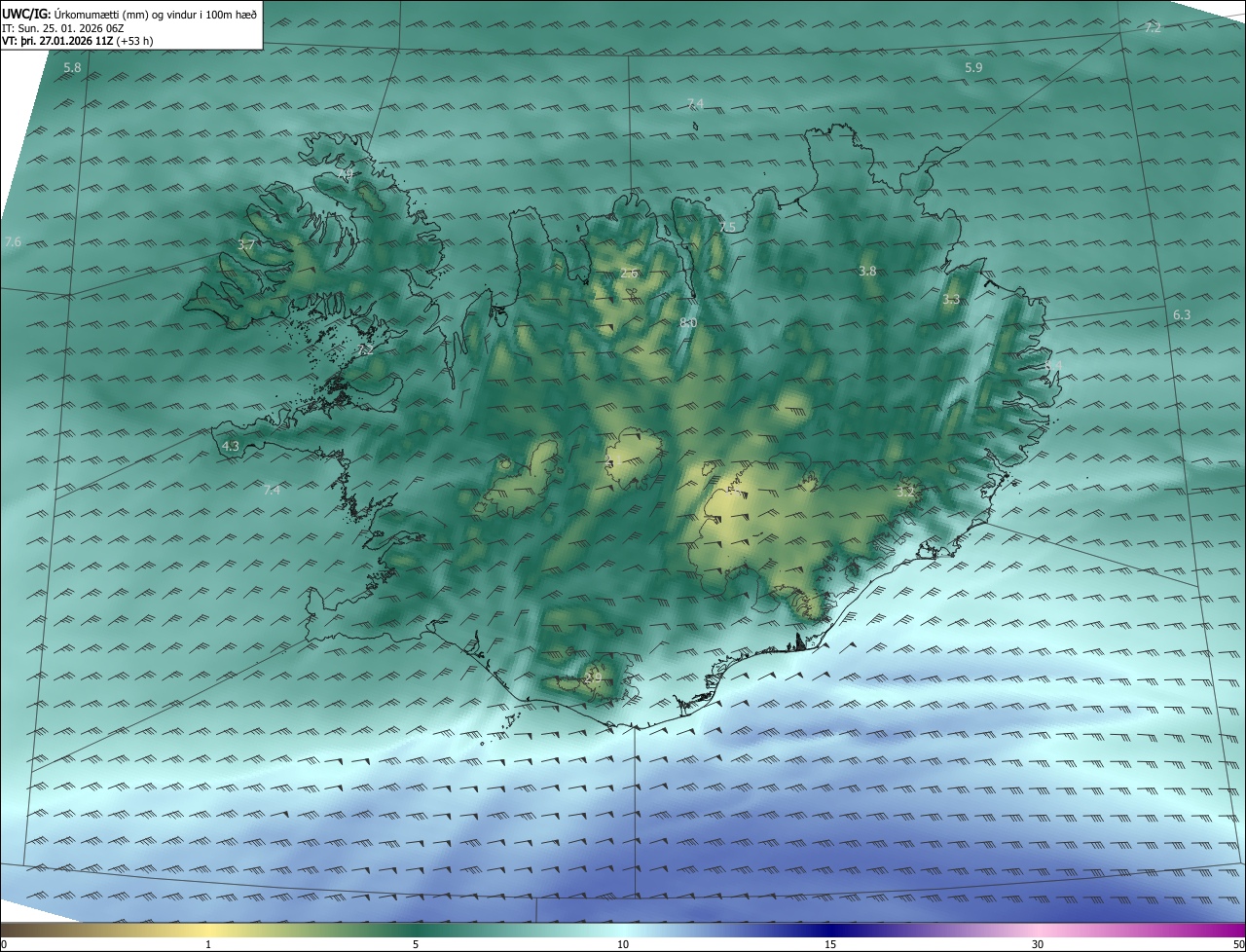Screen dimensions: 1246x952
Task: Click the color scale tick labeled 50
Action: (x=1239, y=944)
